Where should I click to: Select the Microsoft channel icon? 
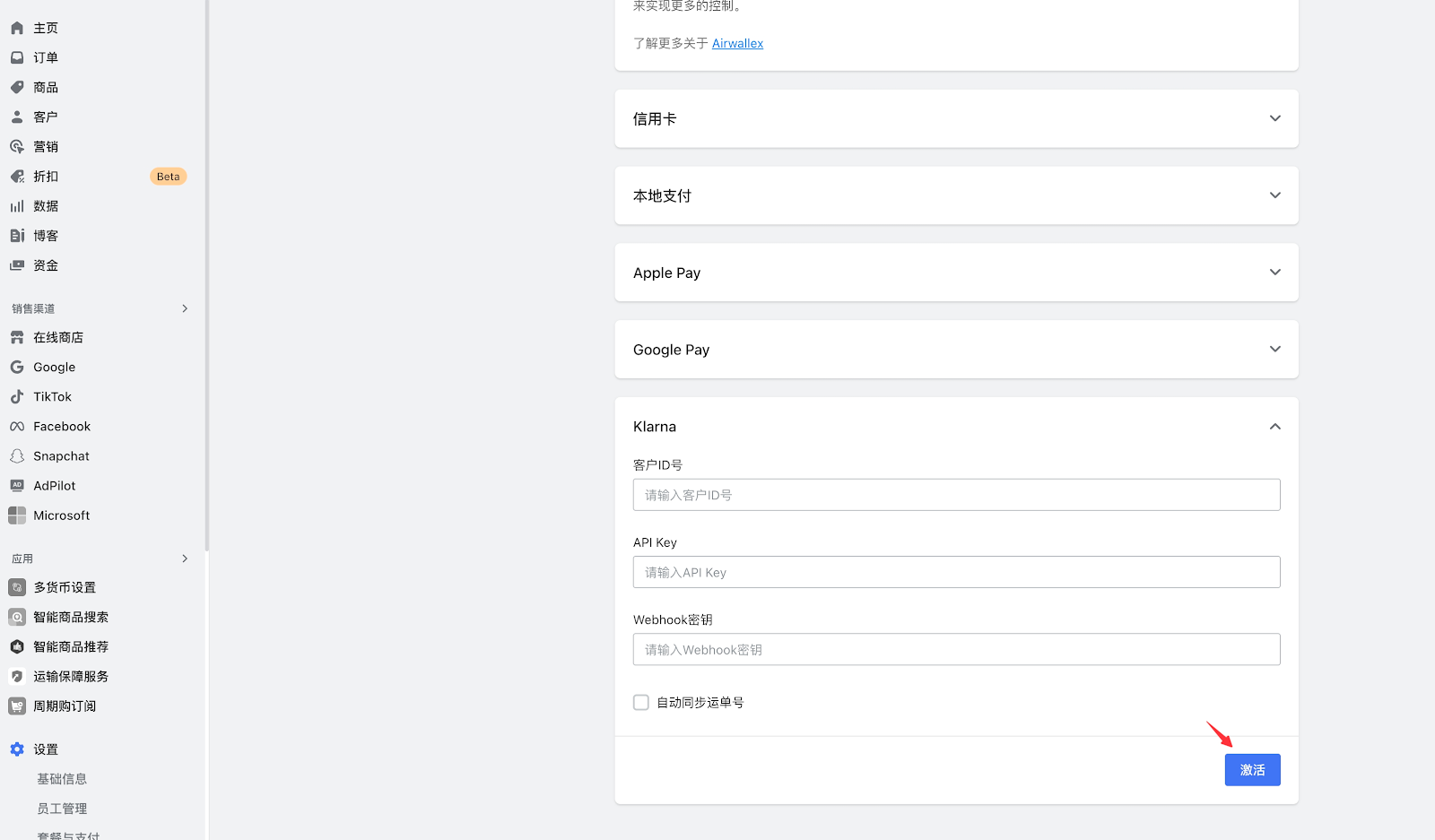tap(17, 515)
